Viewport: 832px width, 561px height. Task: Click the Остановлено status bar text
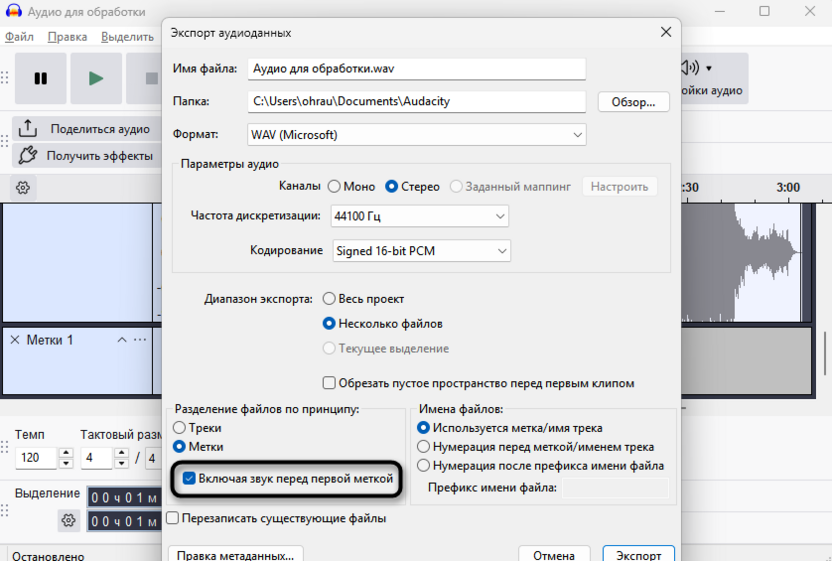coord(48,556)
